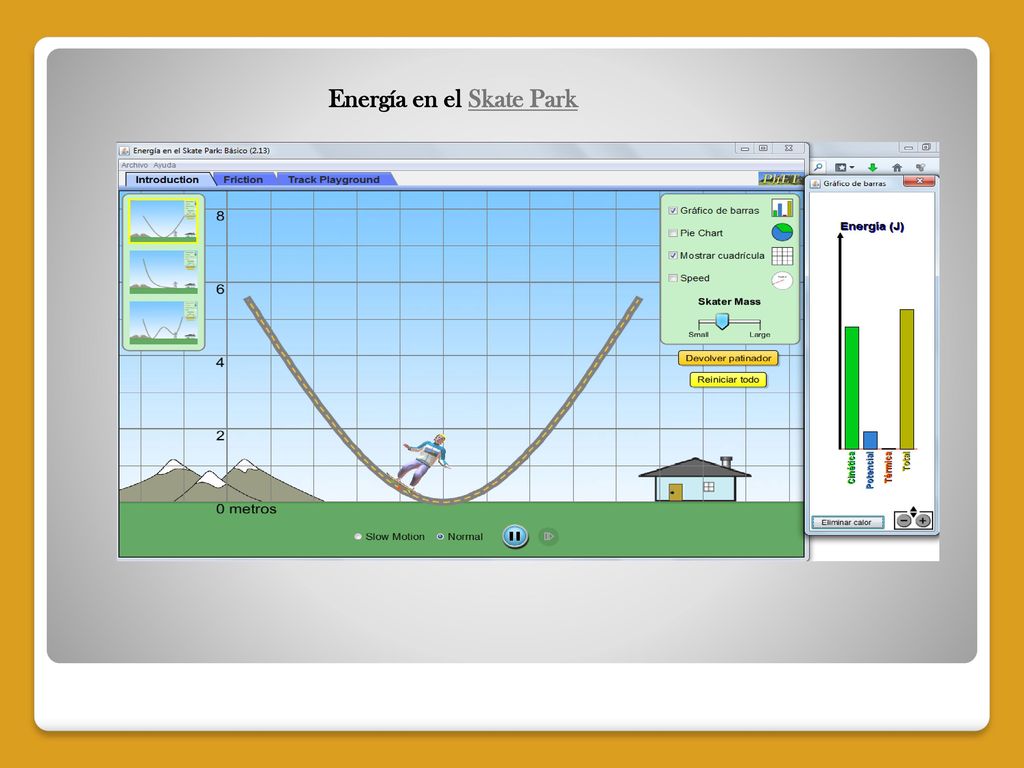
Task: Click the speedometer icon beside Speed
Action: point(782,280)
